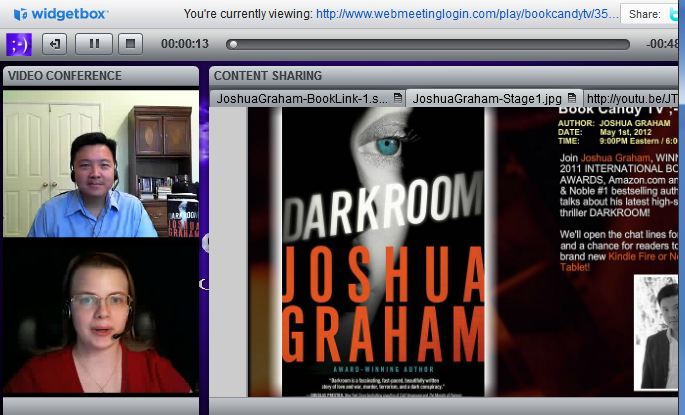The image size is (685, 415).
Task: Click the panel divider collapse handle
Action: coord(205,243)
